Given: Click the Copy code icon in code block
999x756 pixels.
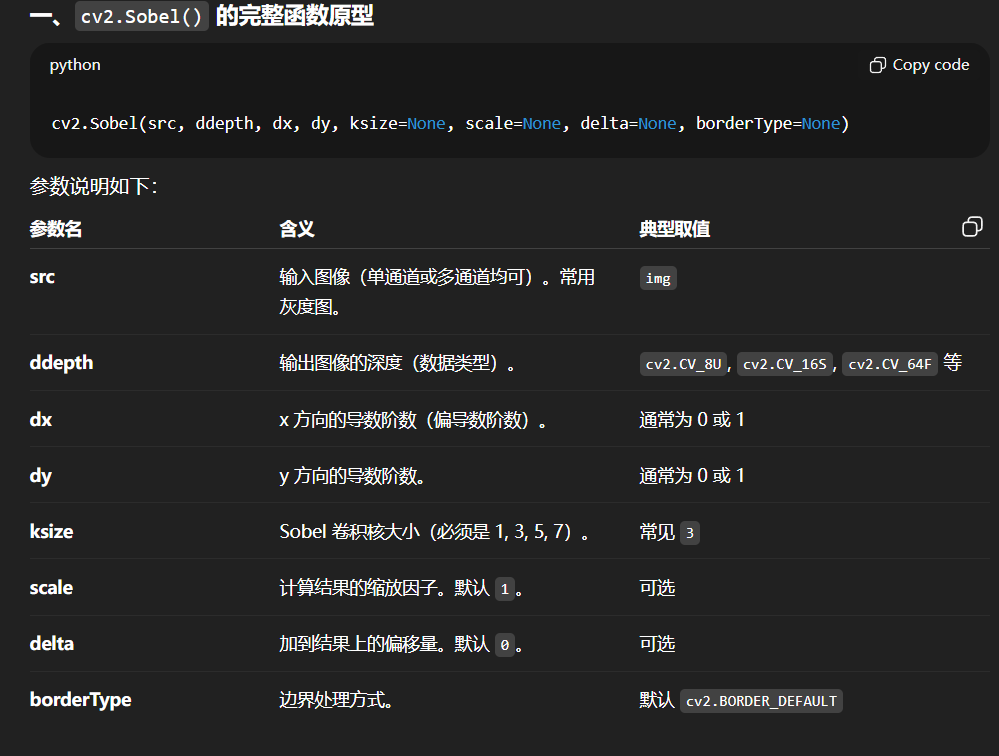Looking at the screenshot, I should pyautogui.click(x=878, y=65).
